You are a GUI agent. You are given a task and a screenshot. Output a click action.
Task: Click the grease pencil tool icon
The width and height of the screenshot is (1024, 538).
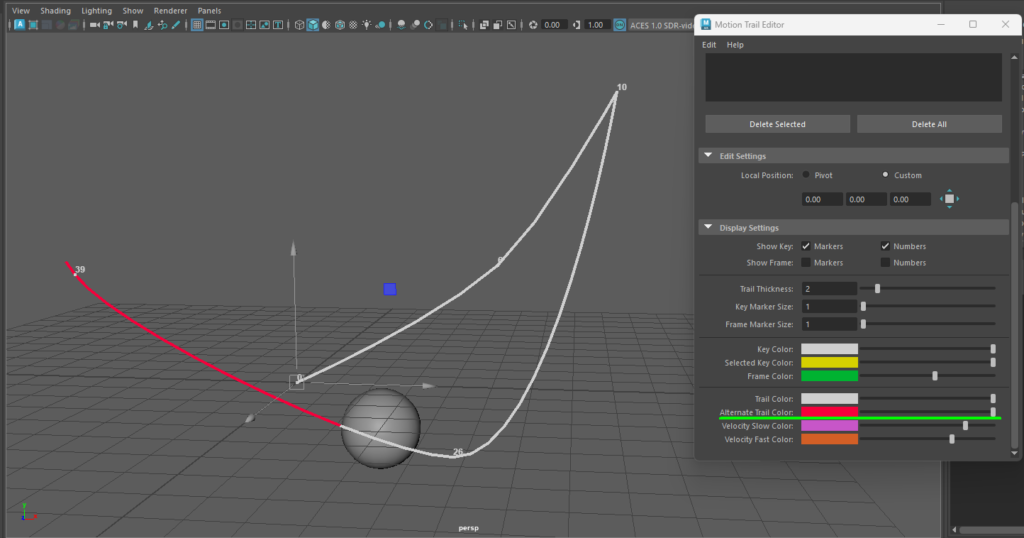coord(176,25)
